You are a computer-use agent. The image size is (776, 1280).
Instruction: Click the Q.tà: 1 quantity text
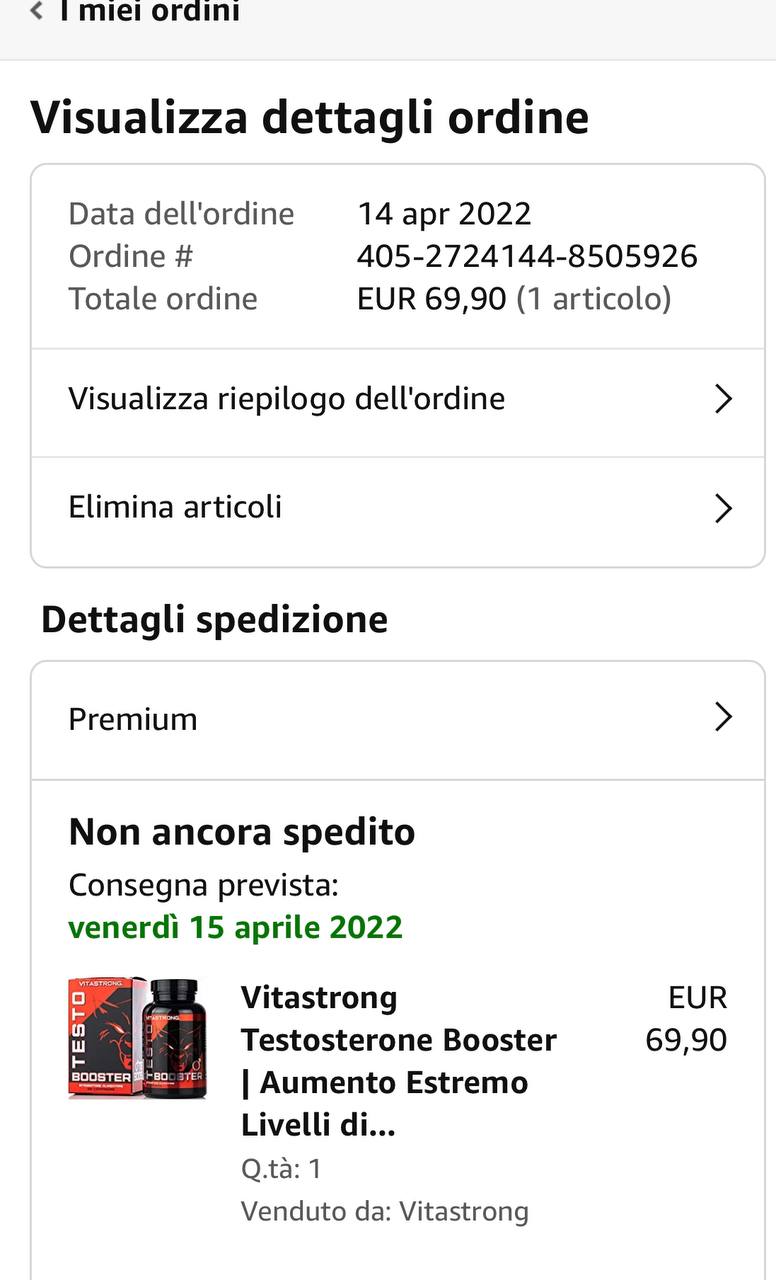pyautogui.click(x=281, y=1168)
